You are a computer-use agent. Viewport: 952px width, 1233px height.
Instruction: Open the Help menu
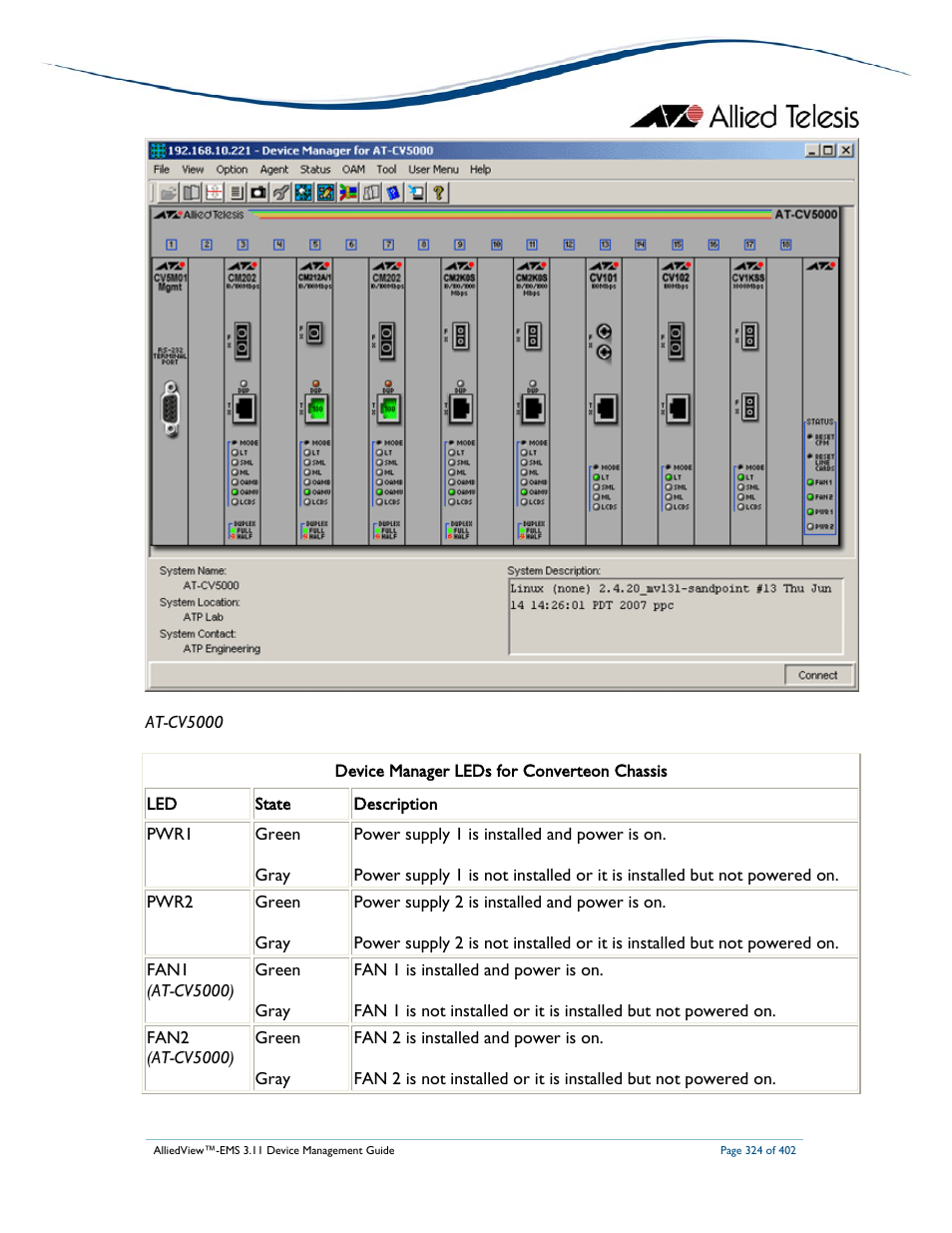[480, 170]
